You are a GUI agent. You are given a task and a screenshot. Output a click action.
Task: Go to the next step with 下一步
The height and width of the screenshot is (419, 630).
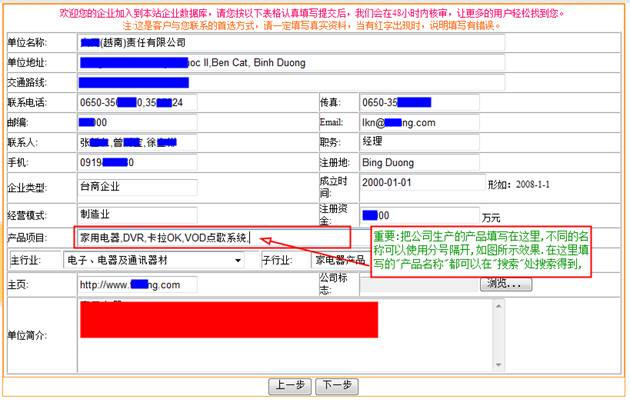(x=335, y=386)
